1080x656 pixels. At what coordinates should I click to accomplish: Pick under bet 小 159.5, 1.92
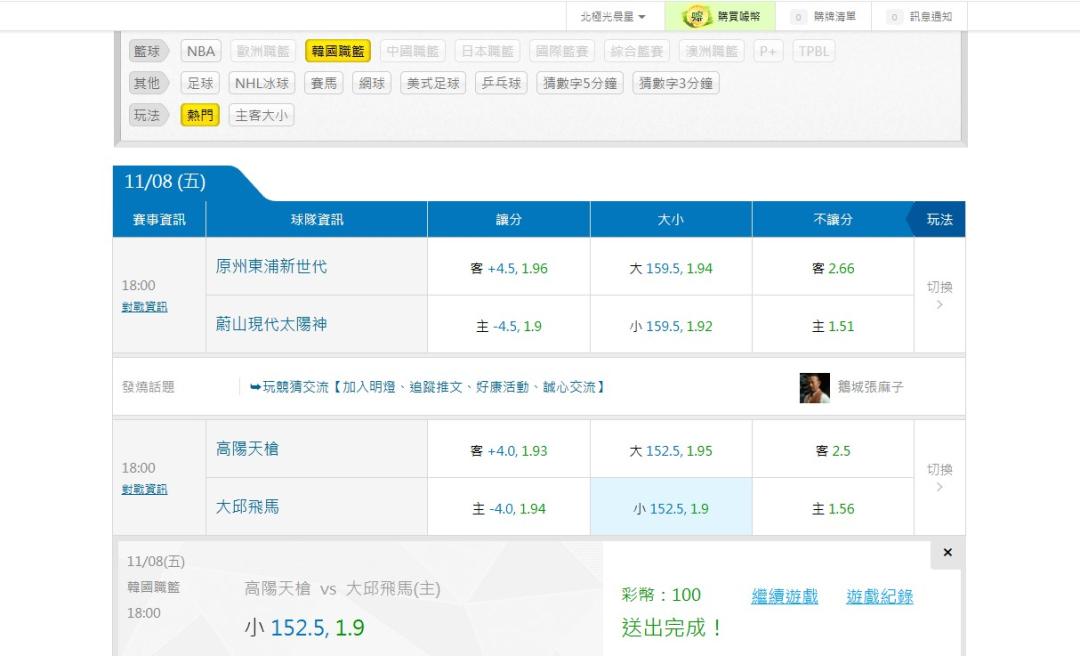coord(671,326)
